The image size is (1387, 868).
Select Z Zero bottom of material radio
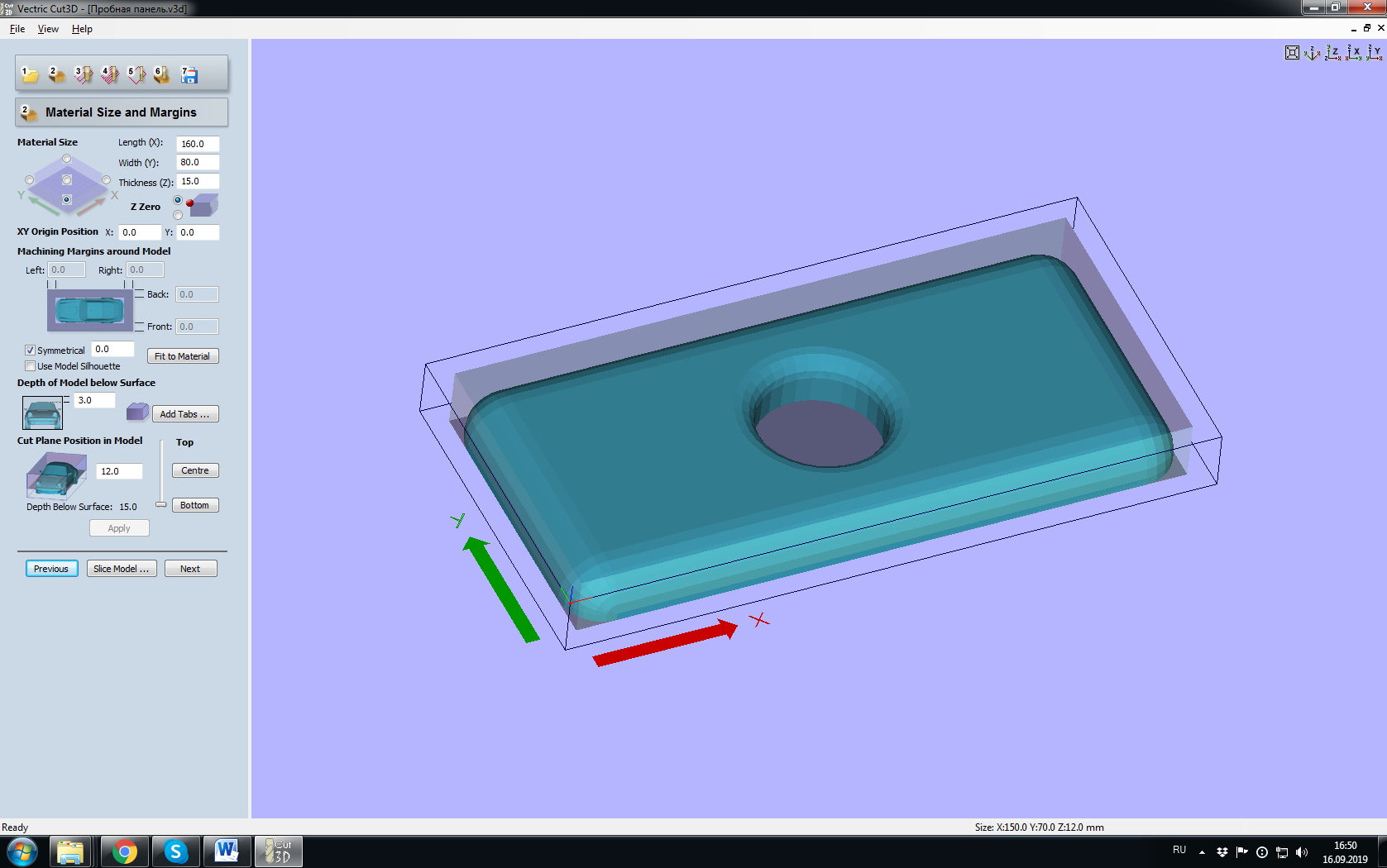pos(178,215)
